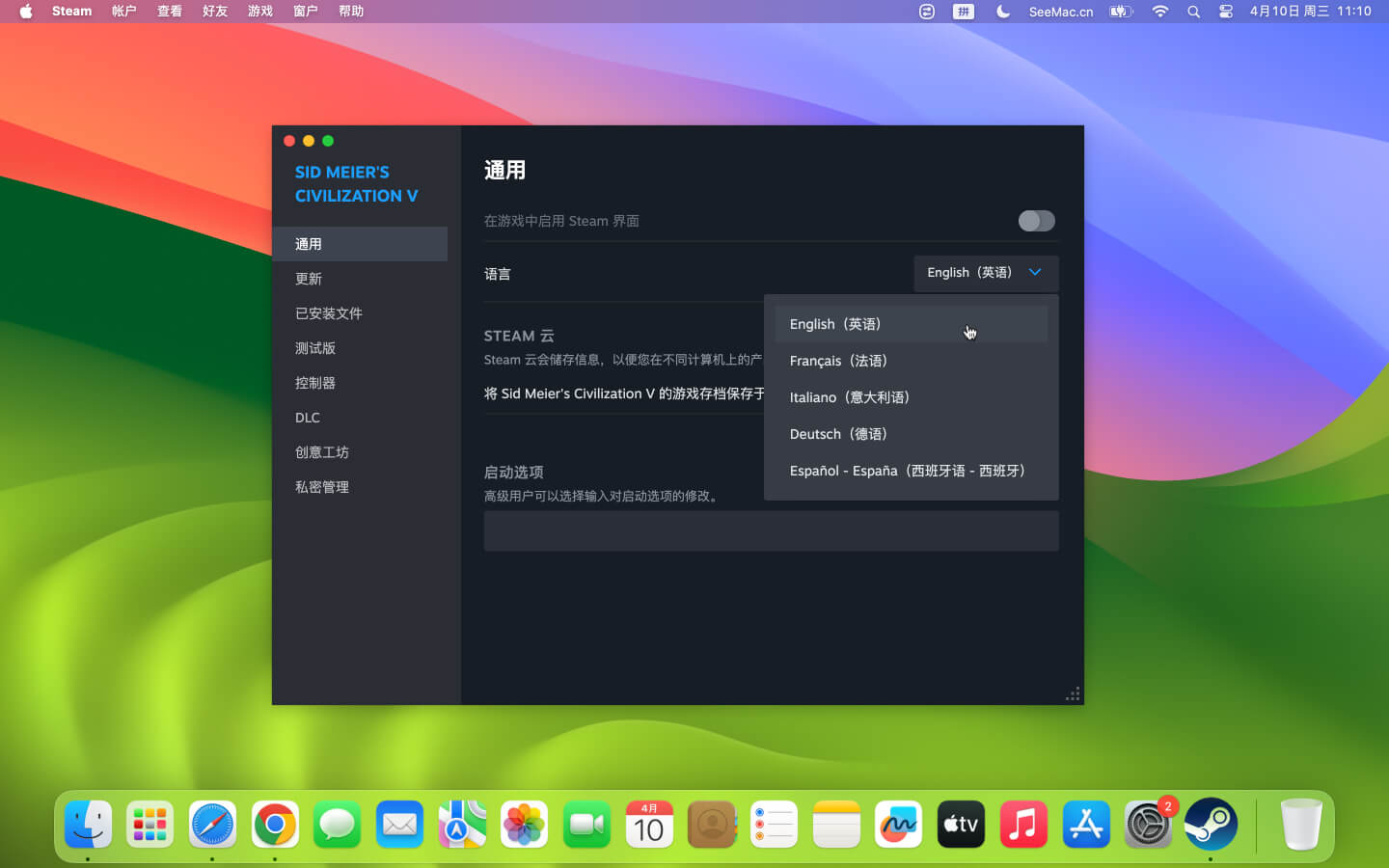The width and height of the screenshot is (1389, 868).
Task: Choose Français from the language list
Action: pos(838,361)
